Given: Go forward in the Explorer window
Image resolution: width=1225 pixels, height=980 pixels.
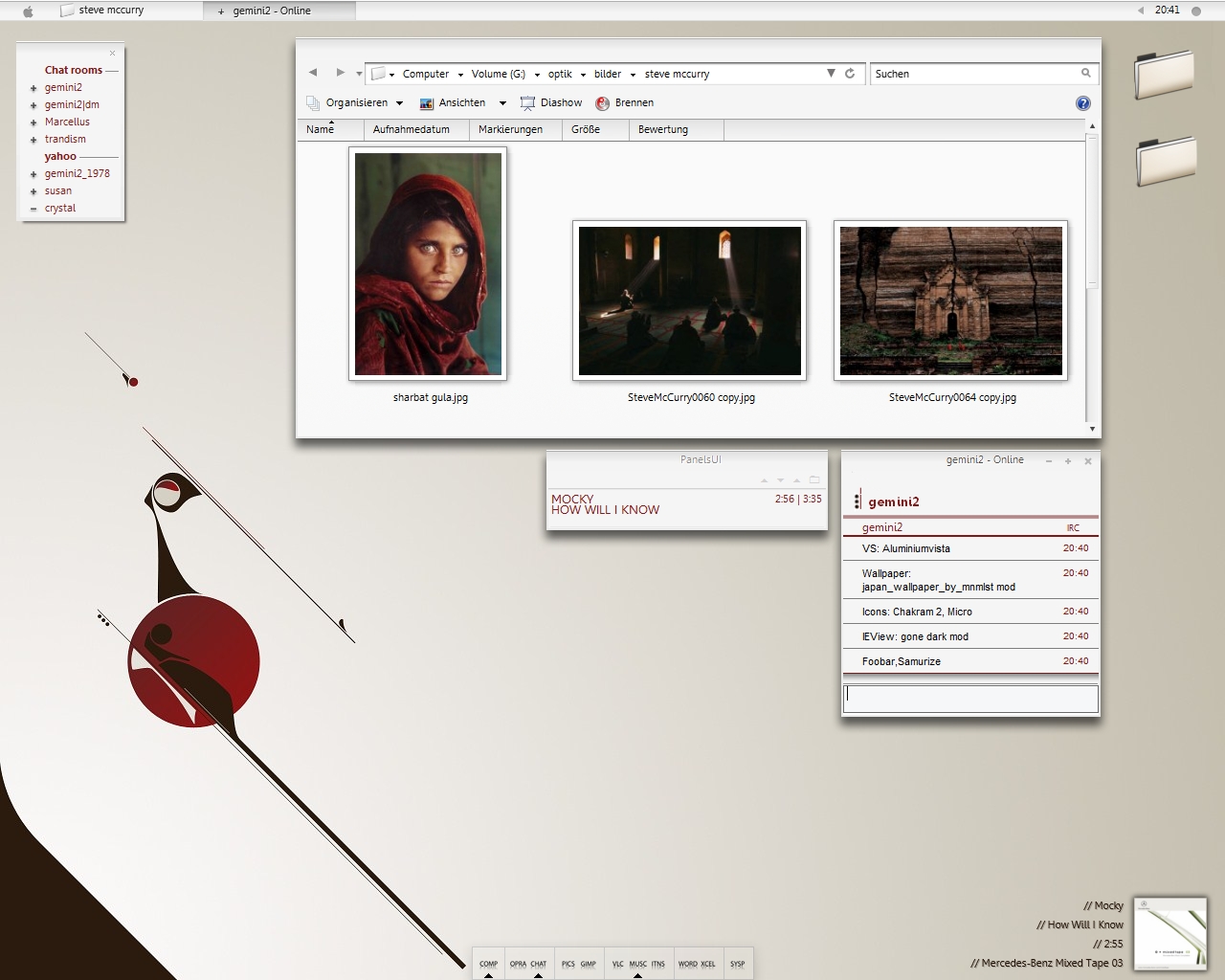Looking at the screenshot, I should pyautogui.click(x=340, y=73).
